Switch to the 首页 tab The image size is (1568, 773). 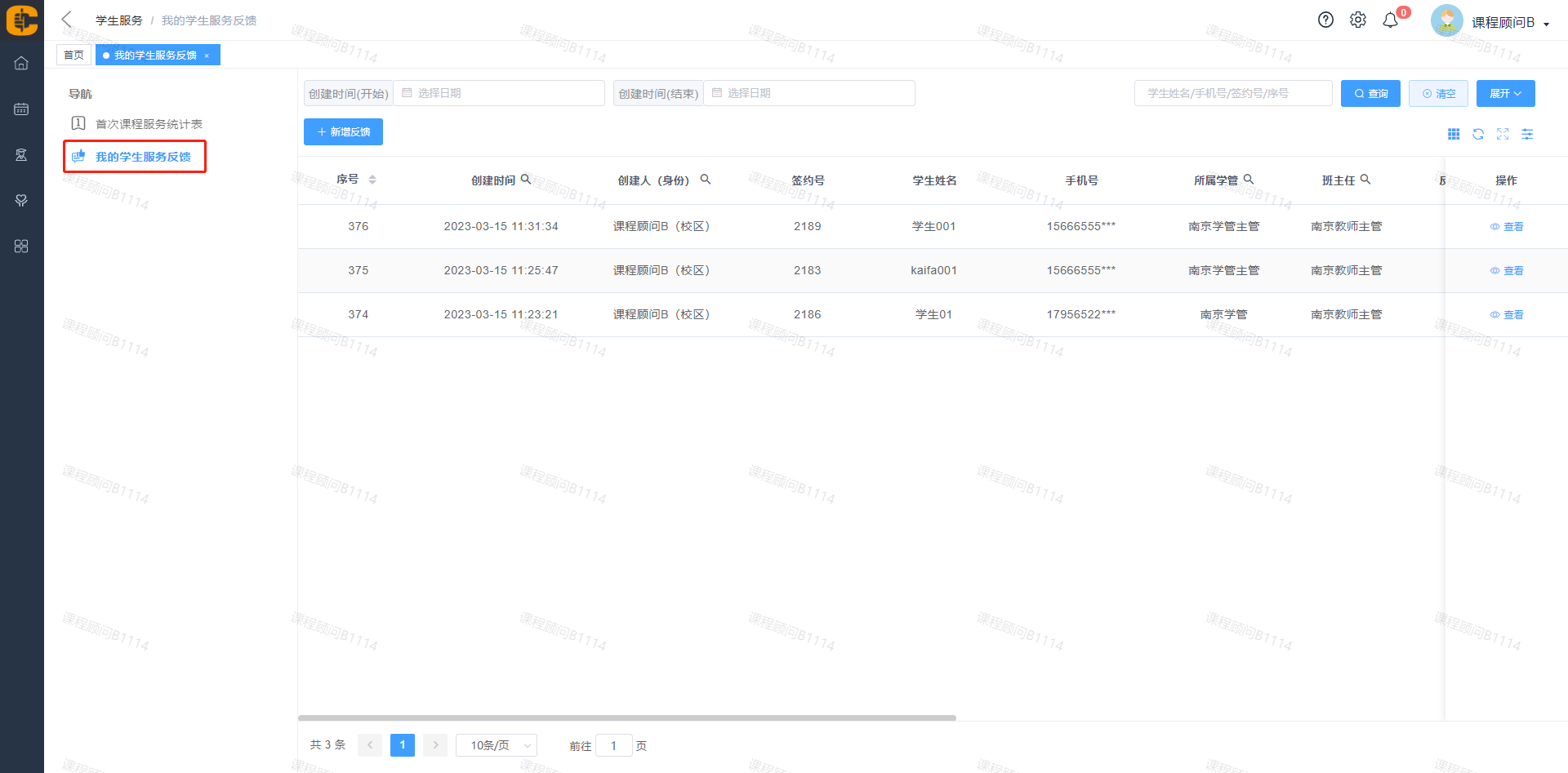coord(73,55)
